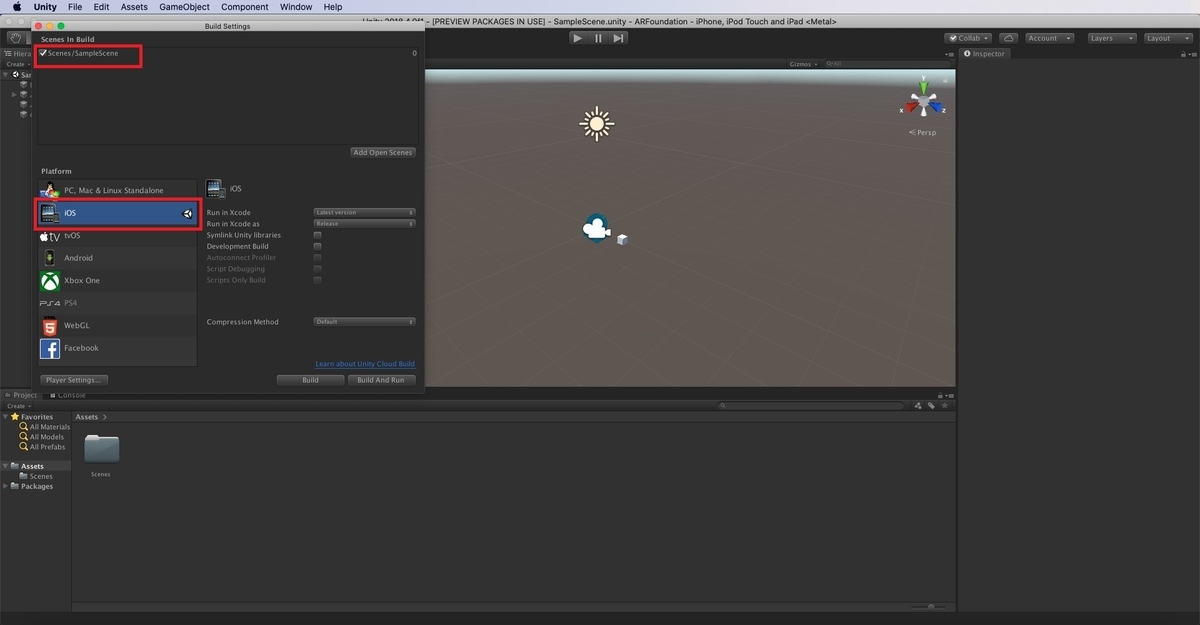The width and height of the screenshot is (1200, 625).
Task: Open the Unity menu
Action: (x=45, y=7)
